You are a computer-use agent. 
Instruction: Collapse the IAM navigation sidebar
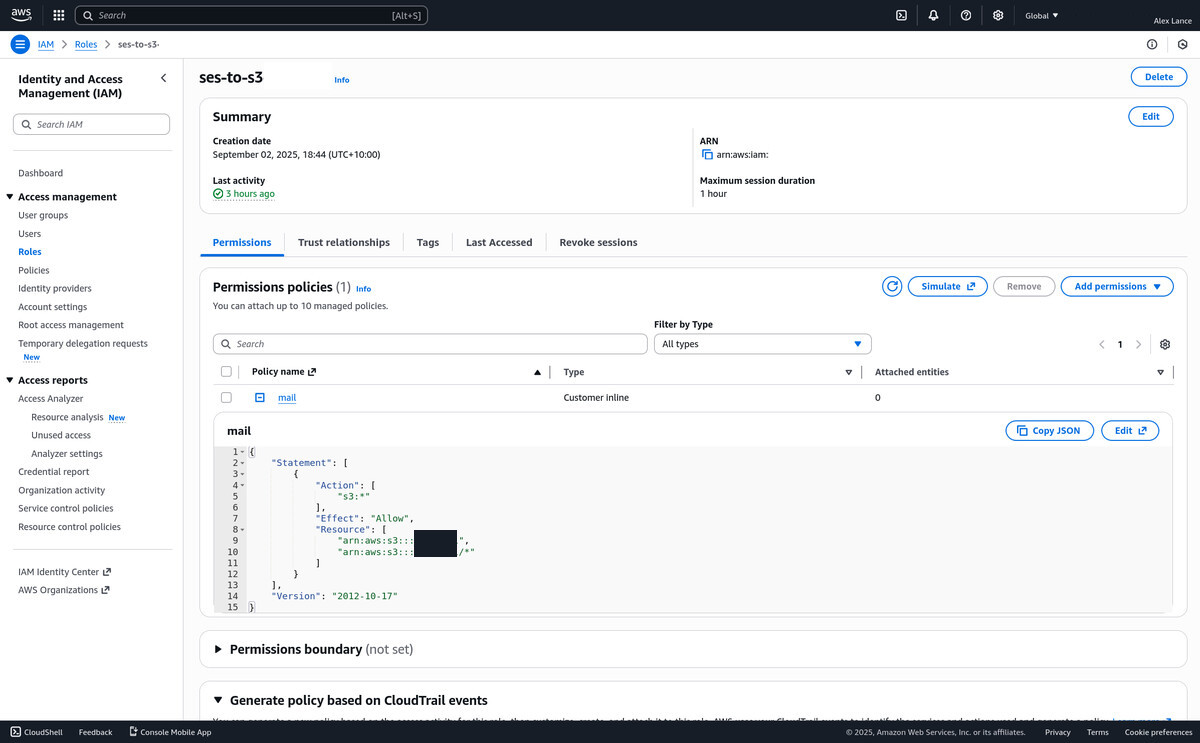pos(164,78)
